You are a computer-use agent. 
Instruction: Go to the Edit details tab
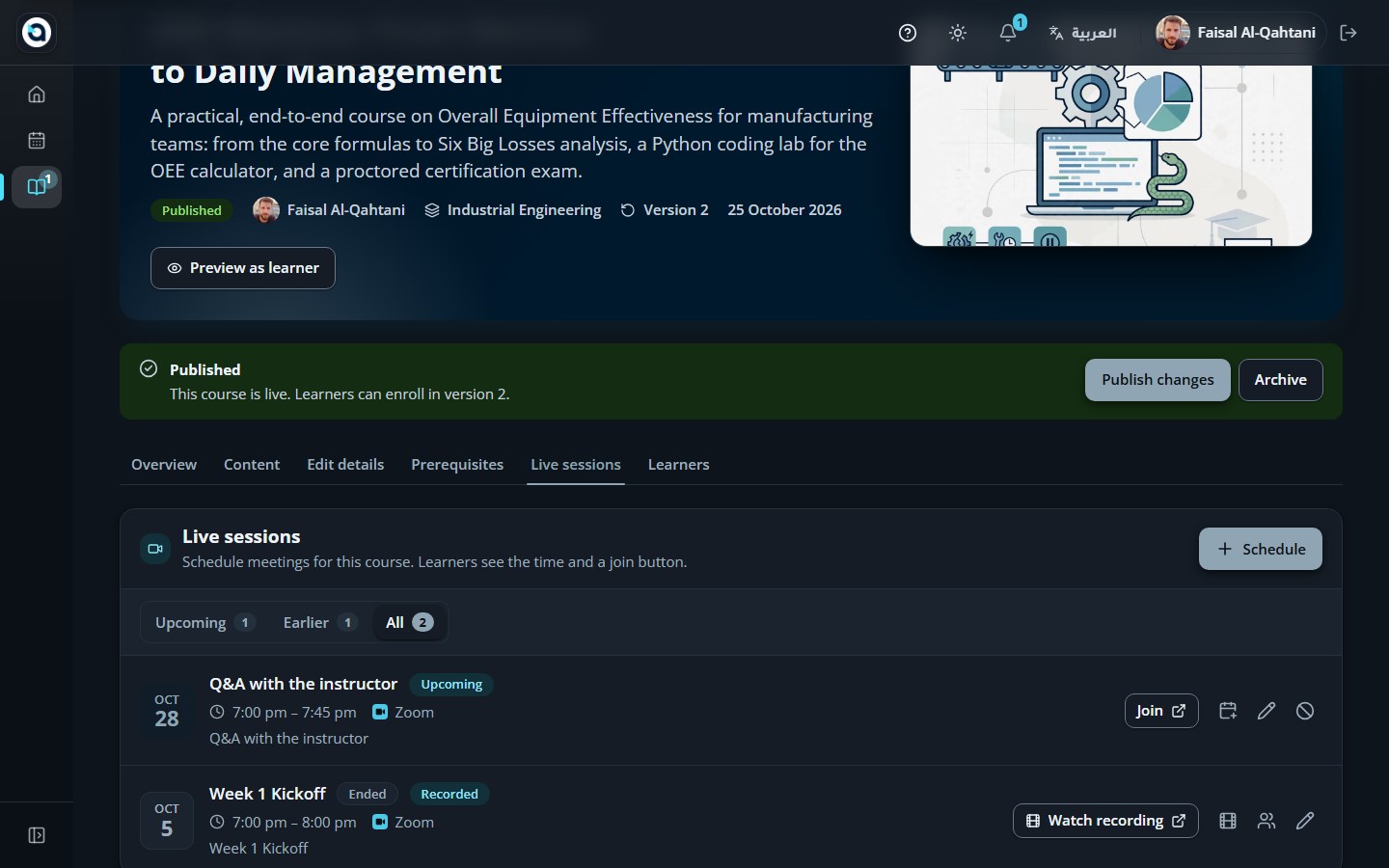(345, 465)
